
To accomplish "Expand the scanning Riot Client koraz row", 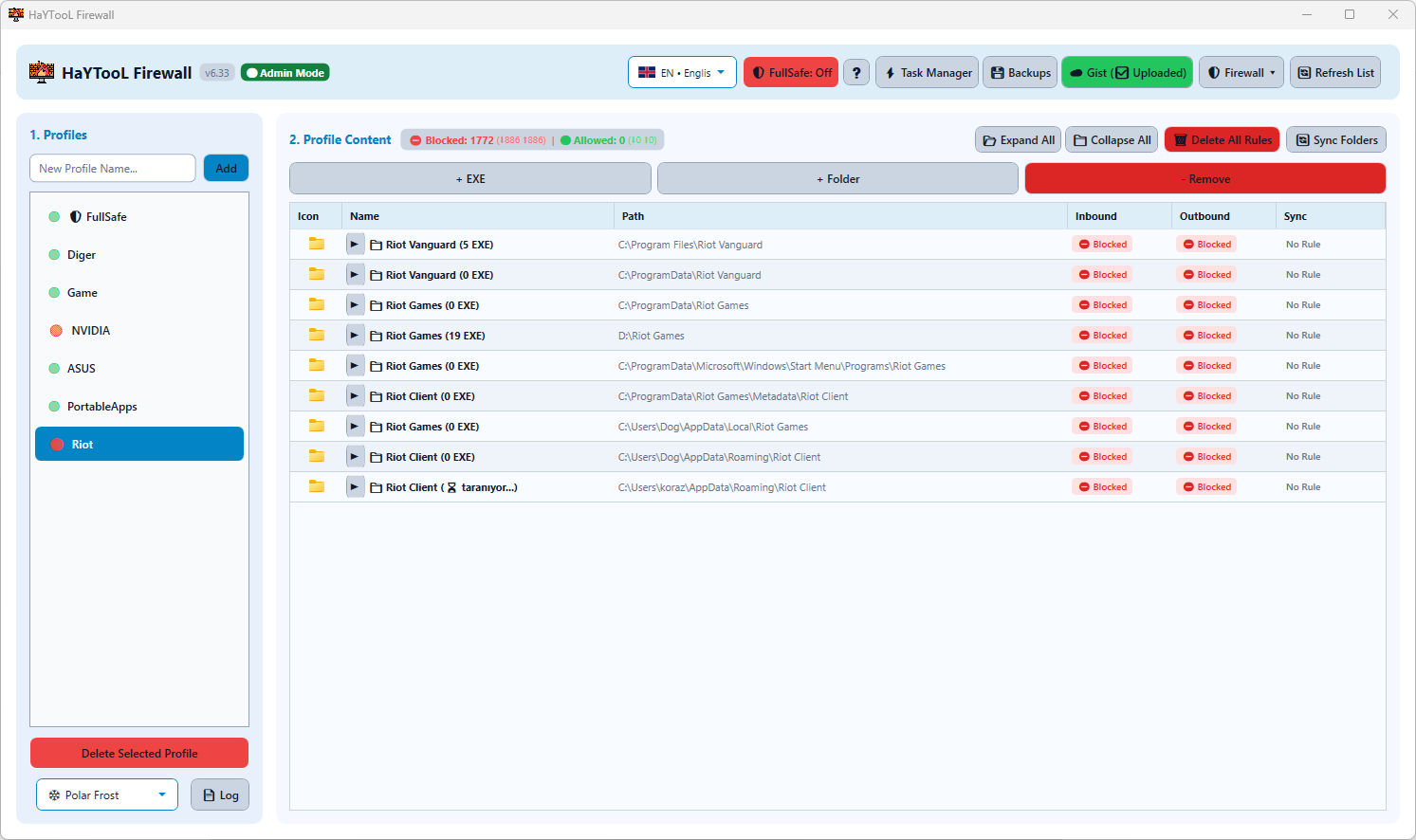I will (355, 487).
